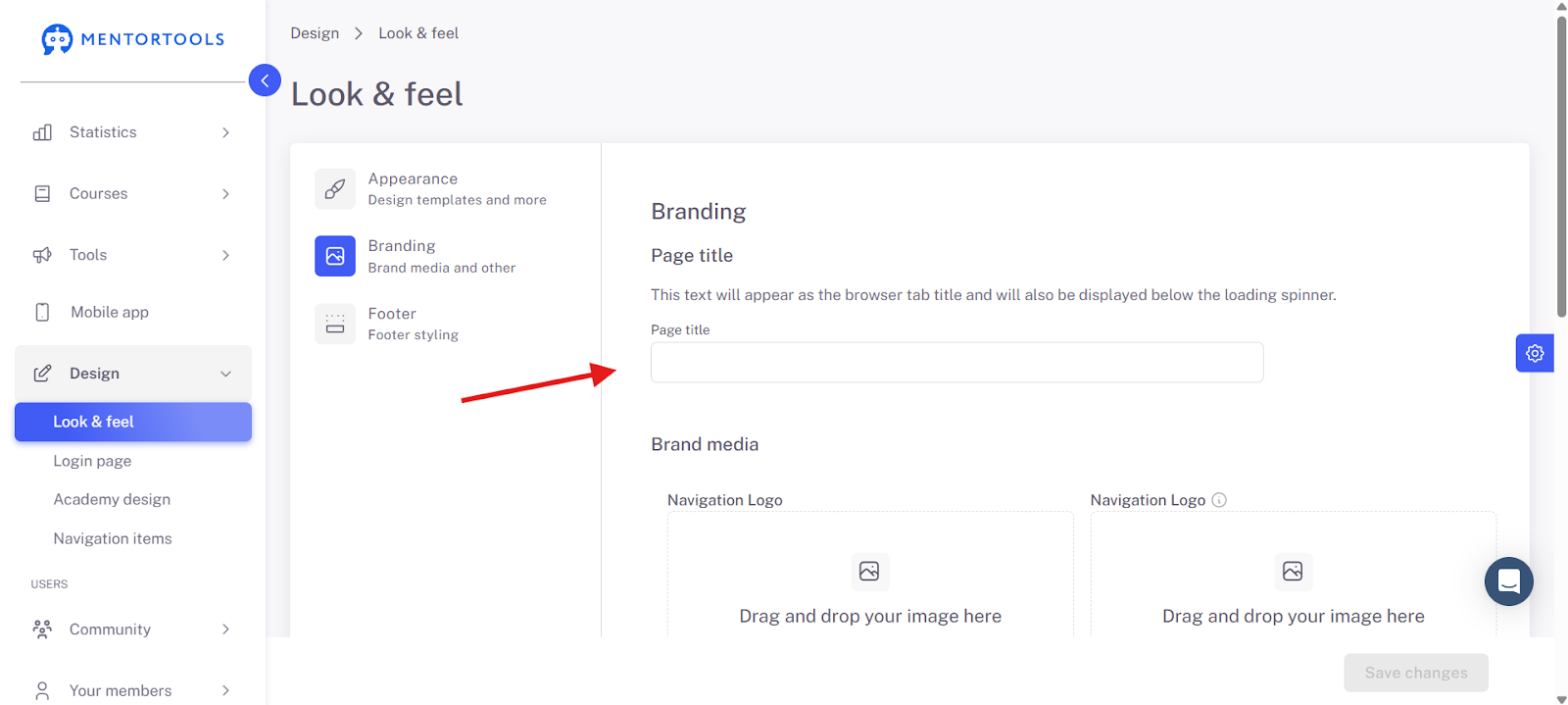Click the image icon in the left Navigation Logo dropzone
This screenshot has width=1568, height=705.
tap(869, 572)
